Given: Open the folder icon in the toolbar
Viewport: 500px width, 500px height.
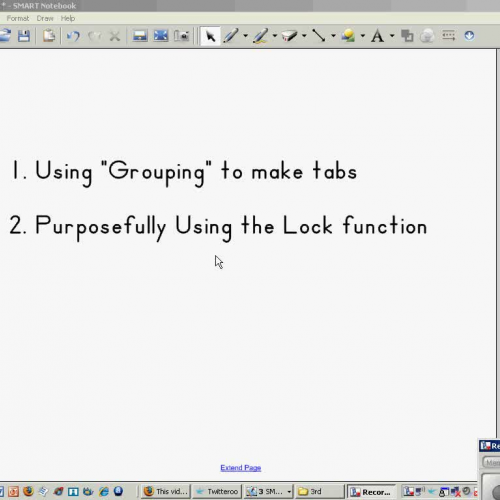Looking at the screenshot, I should point(5,36).
